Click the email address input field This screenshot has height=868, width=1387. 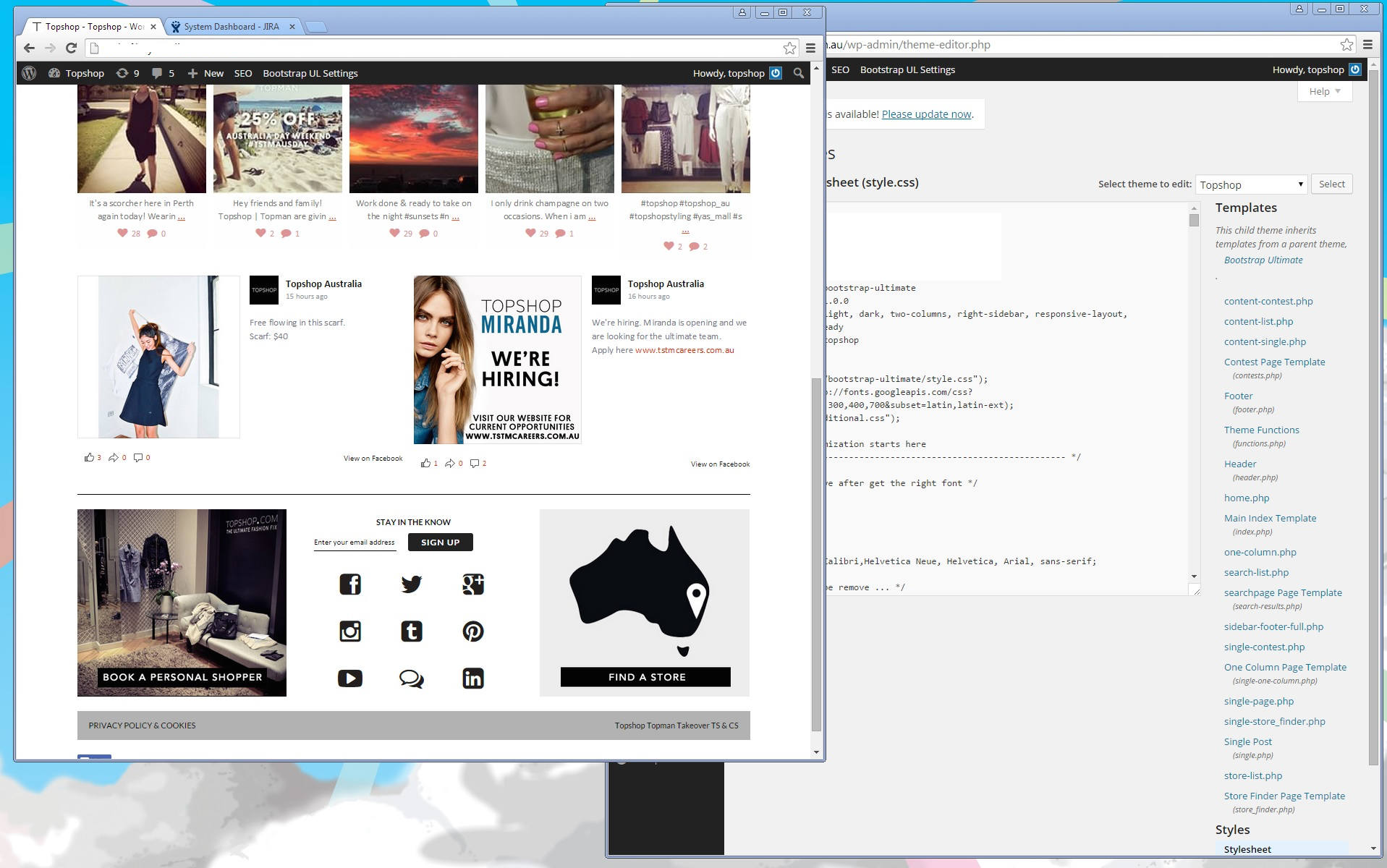(x=355, y=542)
